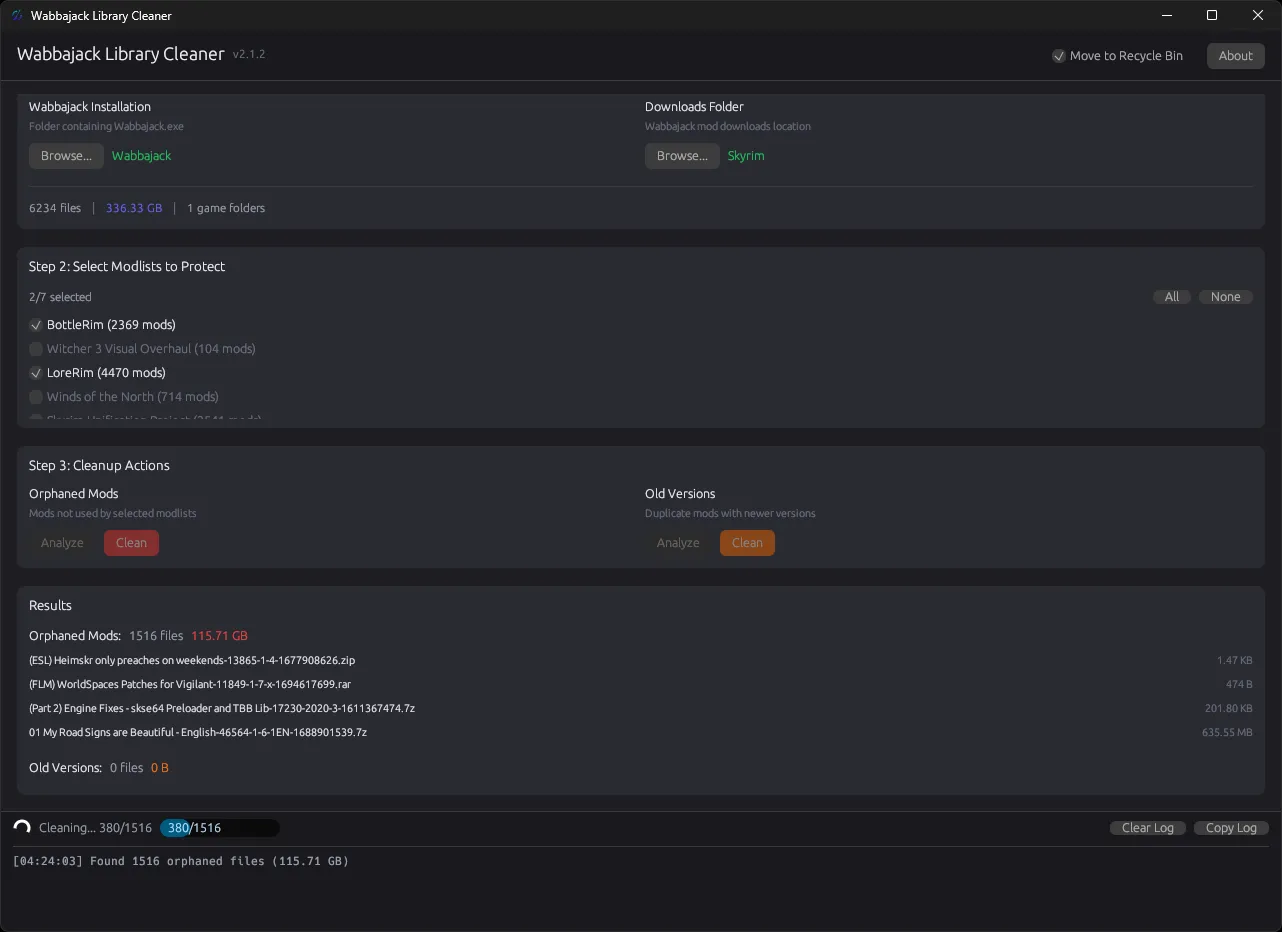This screenshot has width=1282, height=932.
Task: Enable protection for Winds of the North
Action: click(x=36, y=396)
